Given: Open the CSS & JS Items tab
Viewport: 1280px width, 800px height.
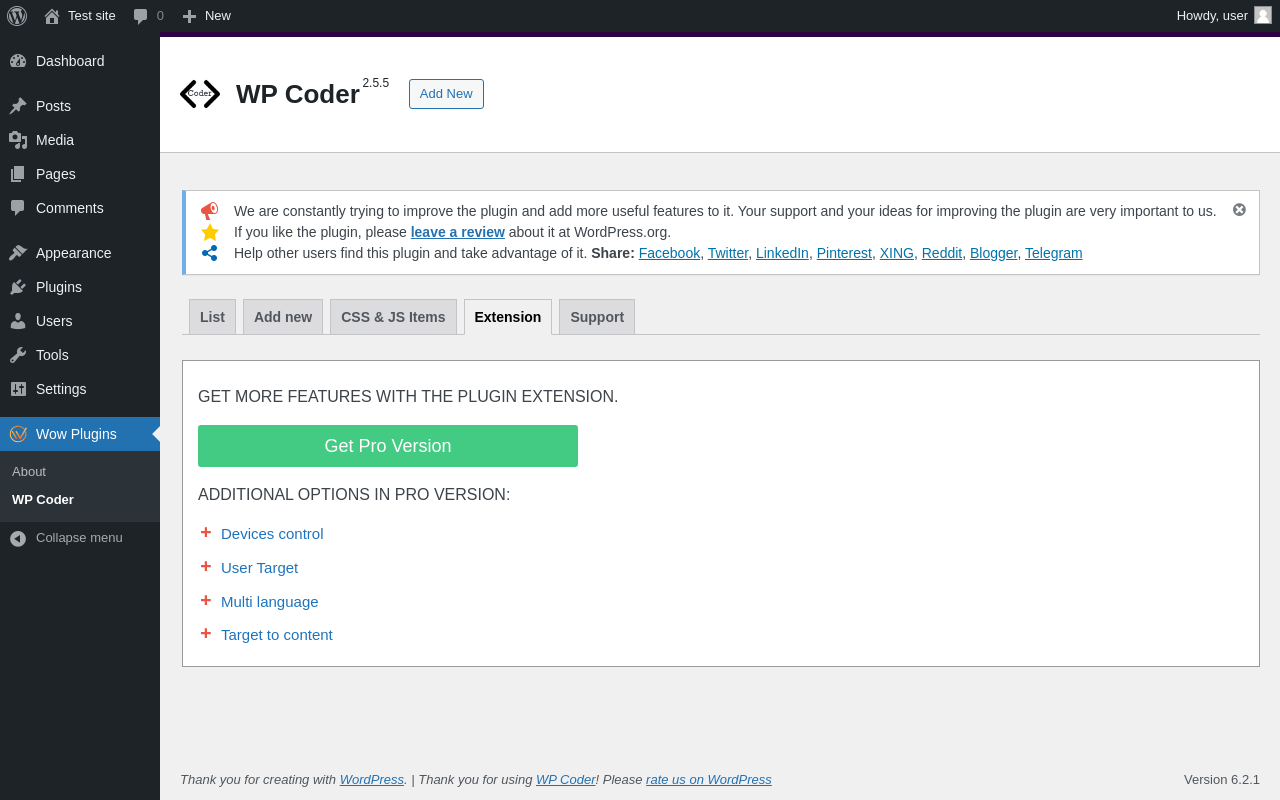Looking at the screenshot, I should coord(393,317).
